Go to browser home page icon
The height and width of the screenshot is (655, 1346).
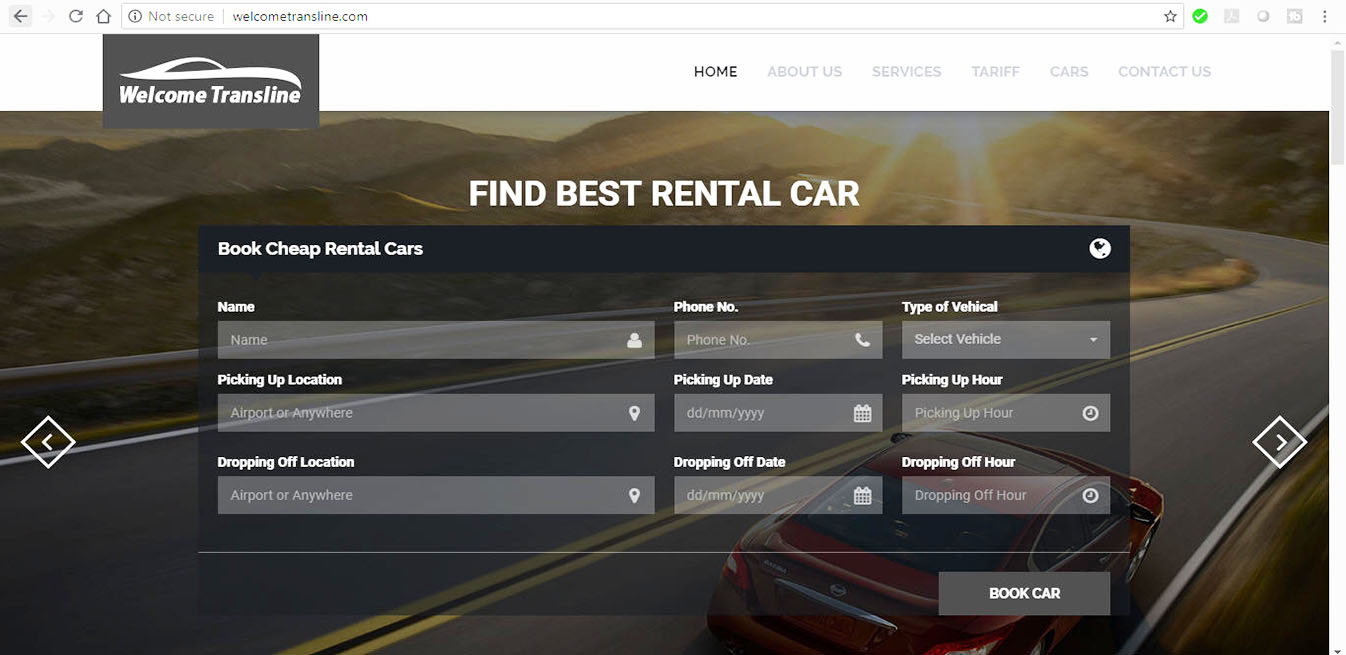(x=104, y=16)
